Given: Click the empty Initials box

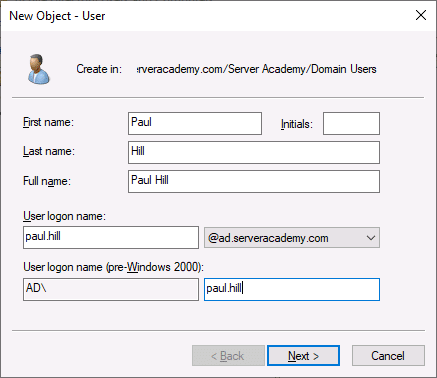Looking at the screenshot, I should (x=351, y=123).
